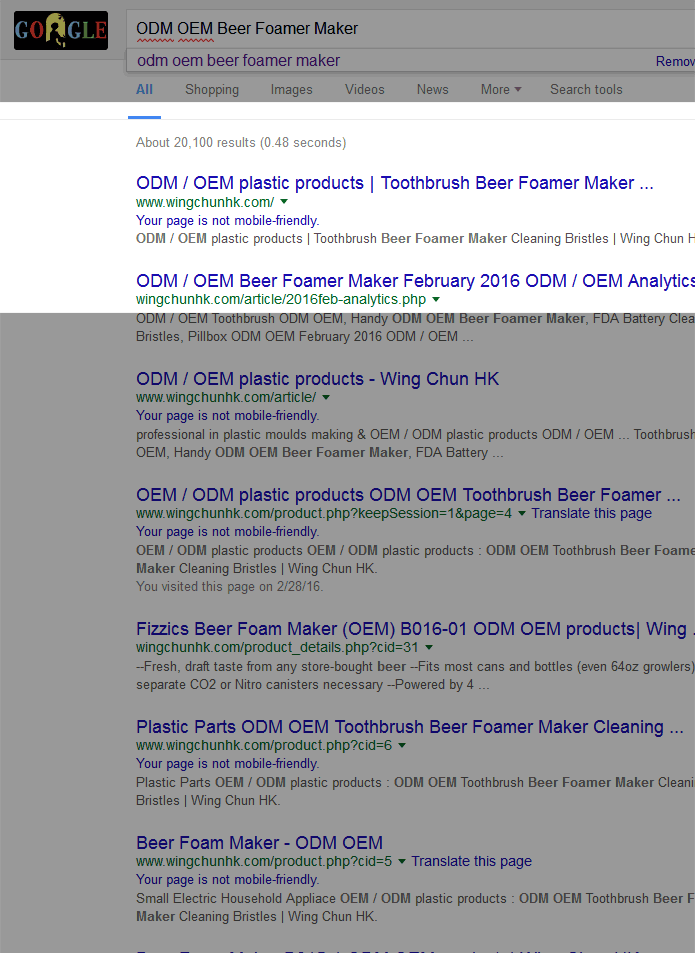Image resolution: width=695 pixels, height=953 pixels.
Task: Expand arrow beside product_details.php?cid=31 URL
Action: tap(429, 648)
